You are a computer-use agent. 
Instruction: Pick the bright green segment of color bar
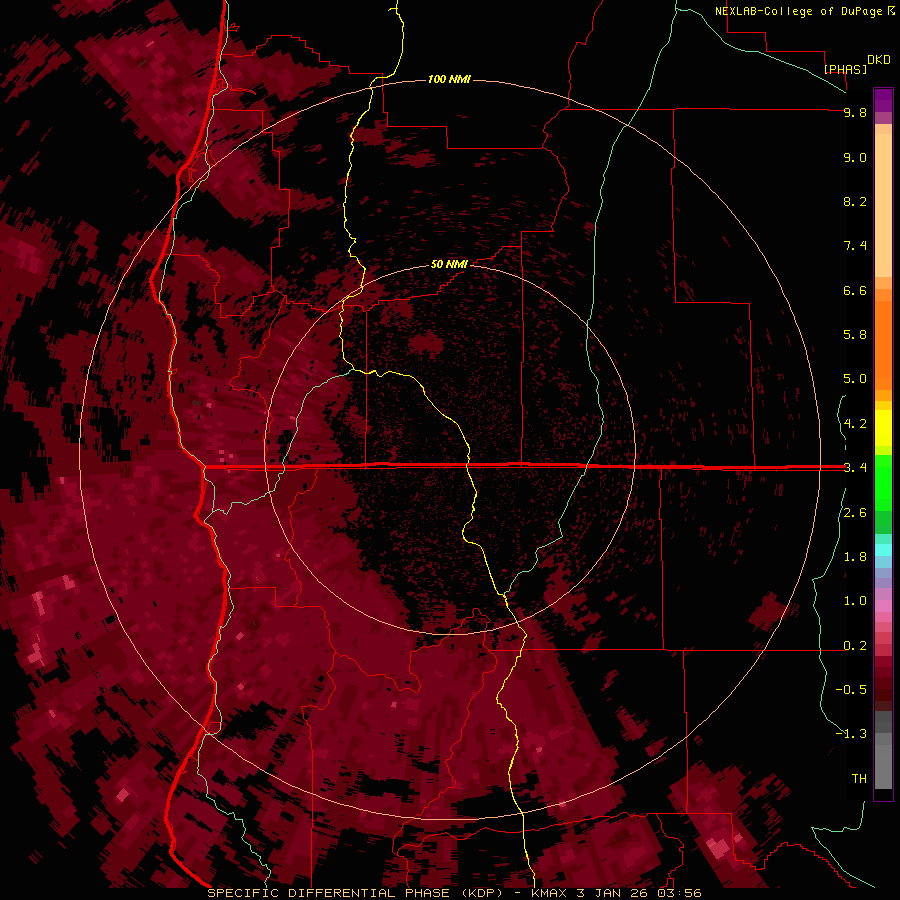pyautogui.click(x=883, y=482)
